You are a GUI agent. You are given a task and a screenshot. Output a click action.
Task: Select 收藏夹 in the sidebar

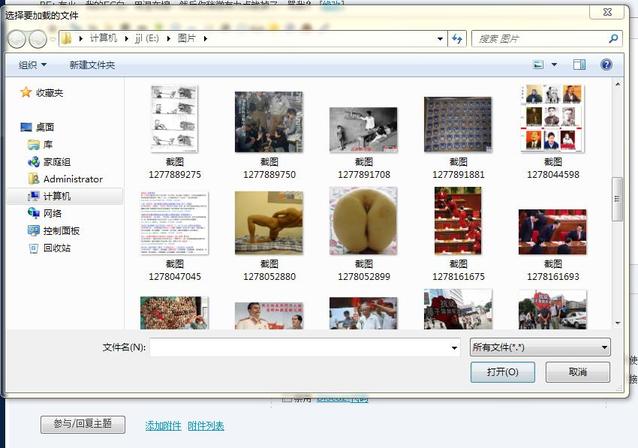[x=49, y=93]
